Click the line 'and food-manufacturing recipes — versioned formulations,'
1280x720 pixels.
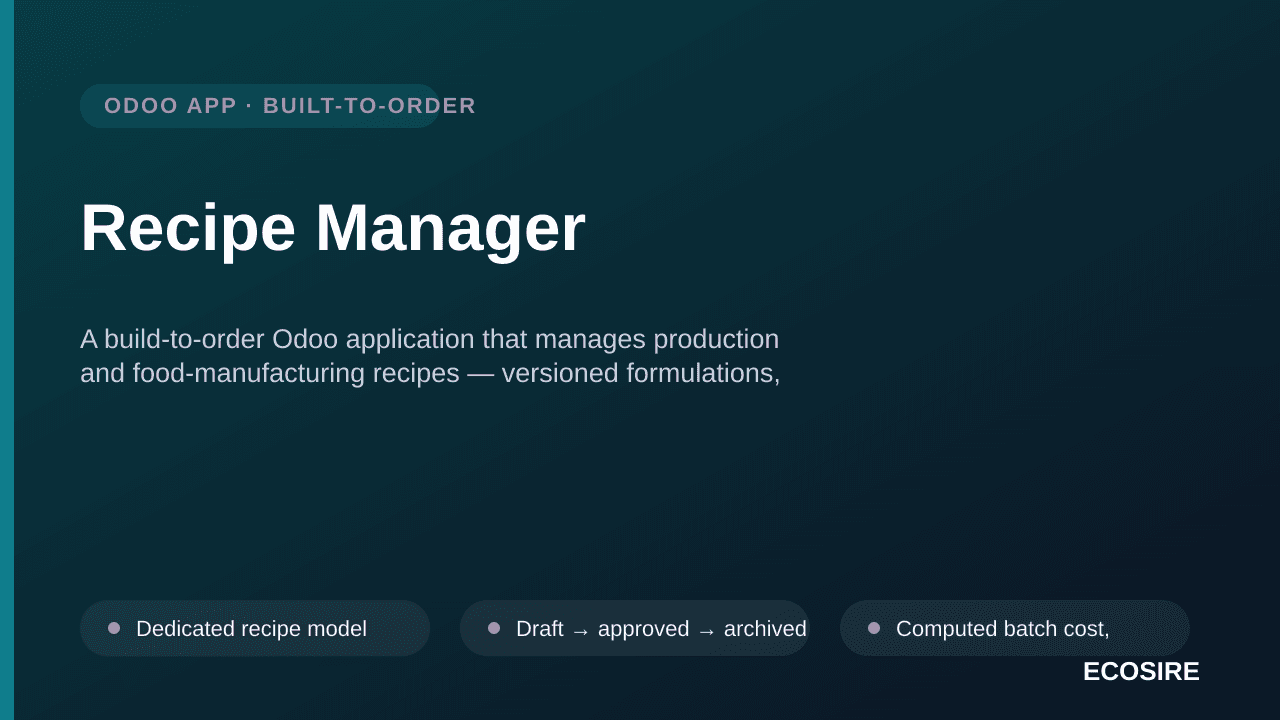pos(430,373)
